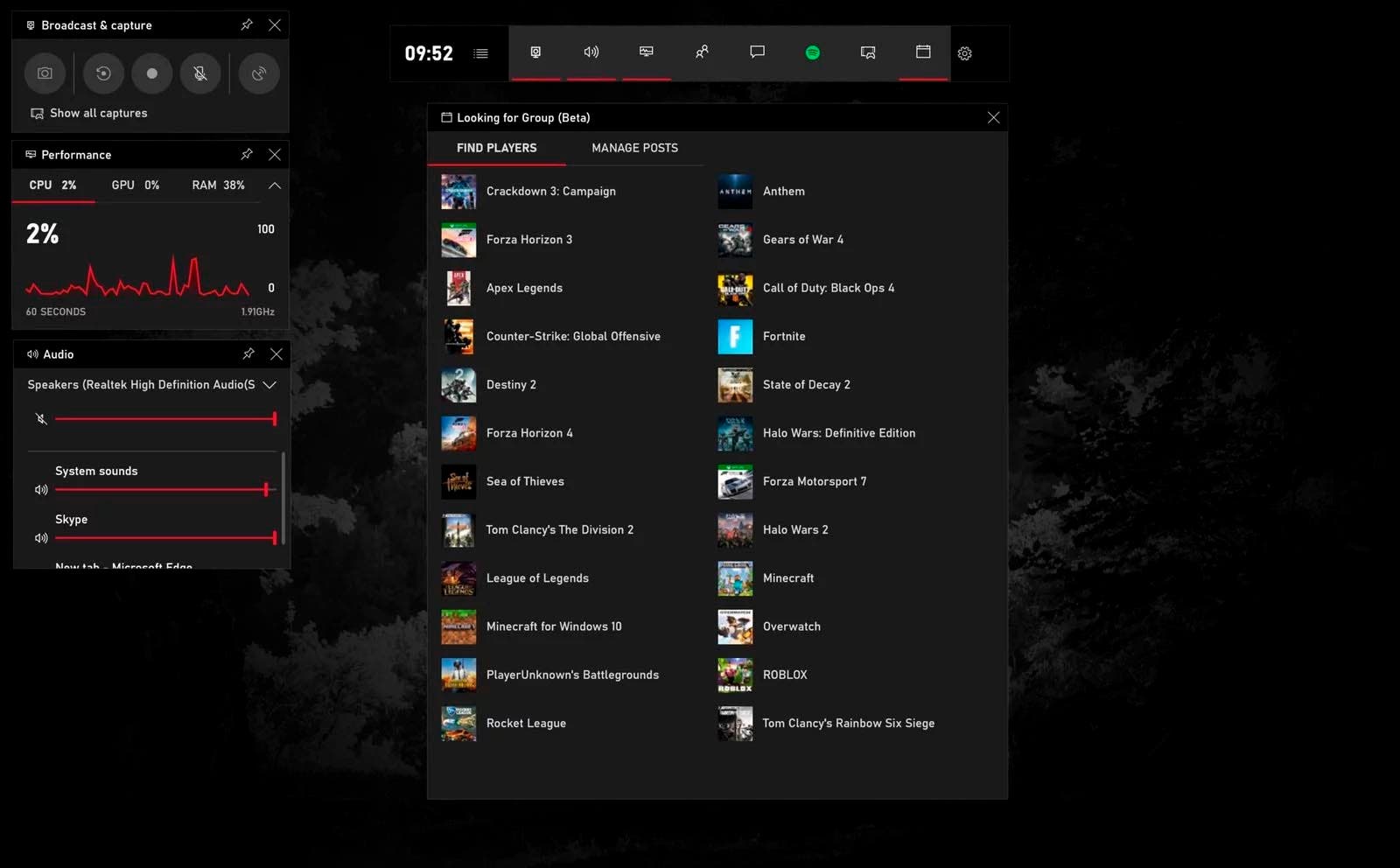This screenshot has height=868, width=1400.
Task: Open Show all captures
Action: [89, 113]
